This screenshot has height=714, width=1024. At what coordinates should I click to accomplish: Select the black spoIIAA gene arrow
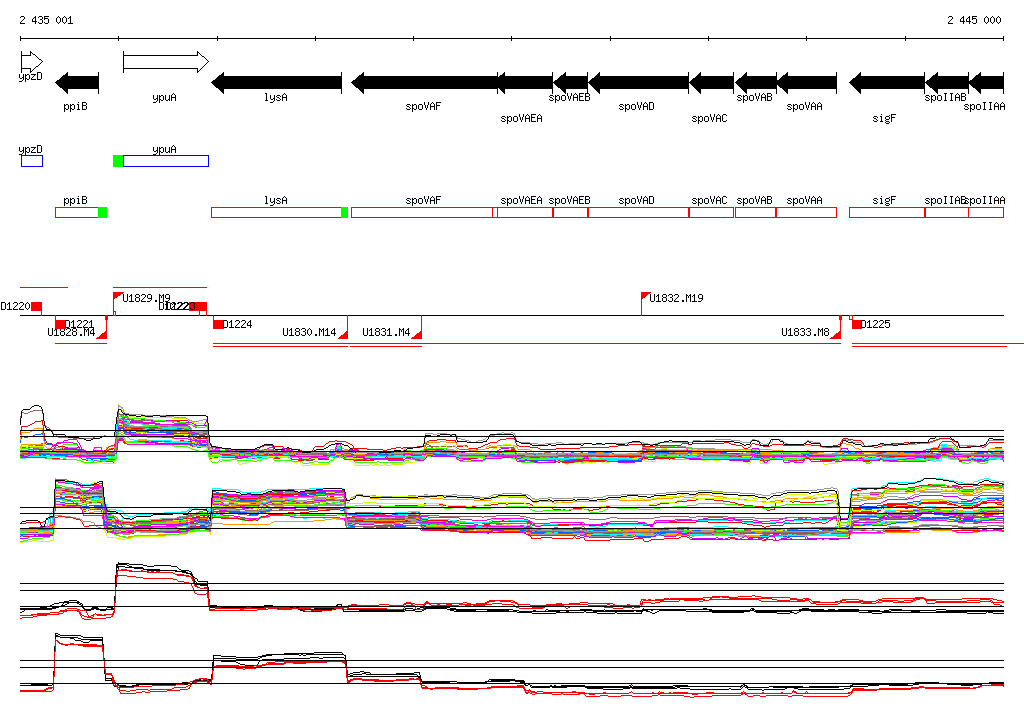[986, 83]
